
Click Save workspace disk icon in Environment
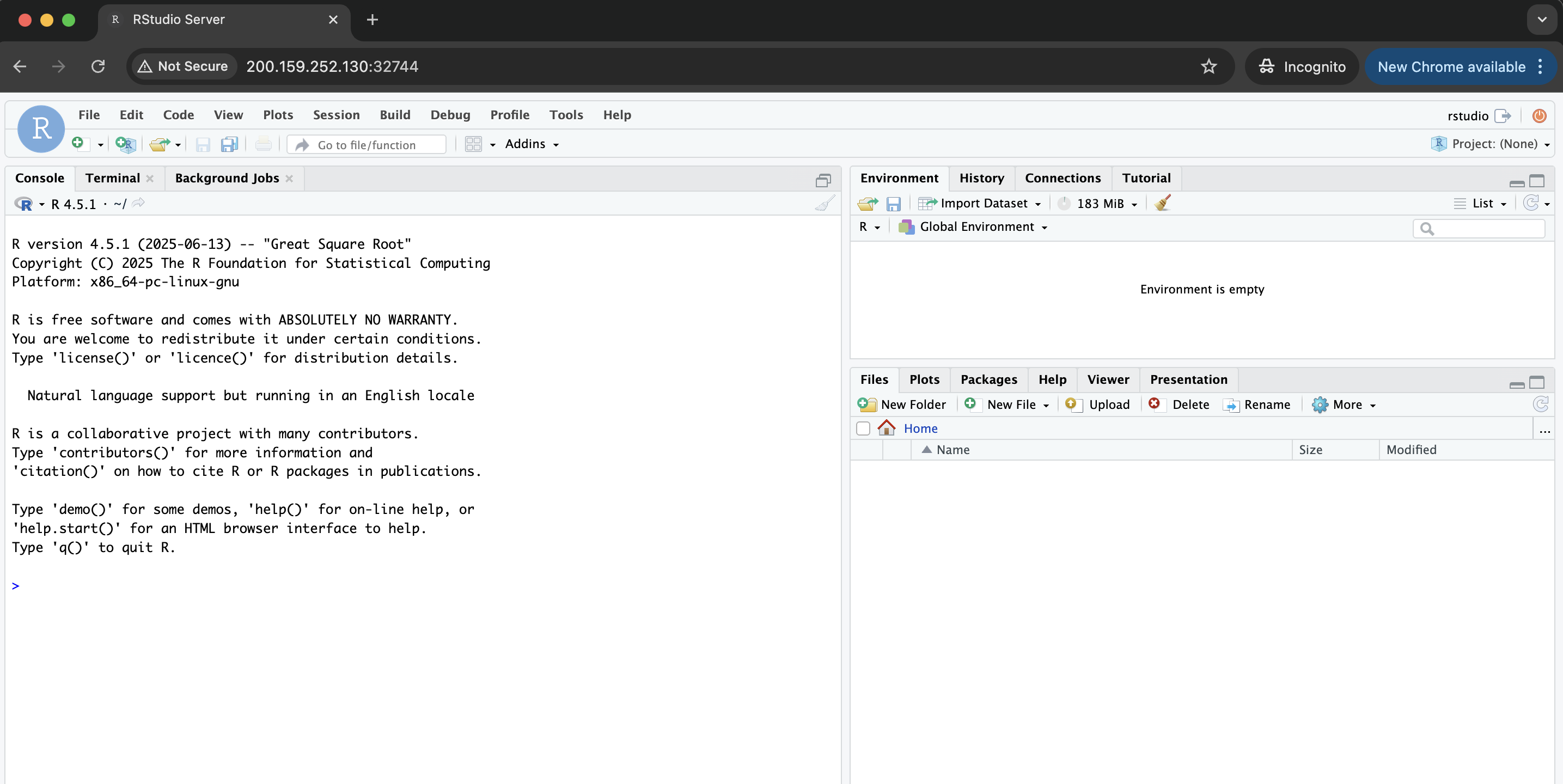click(x=893, y=203)
